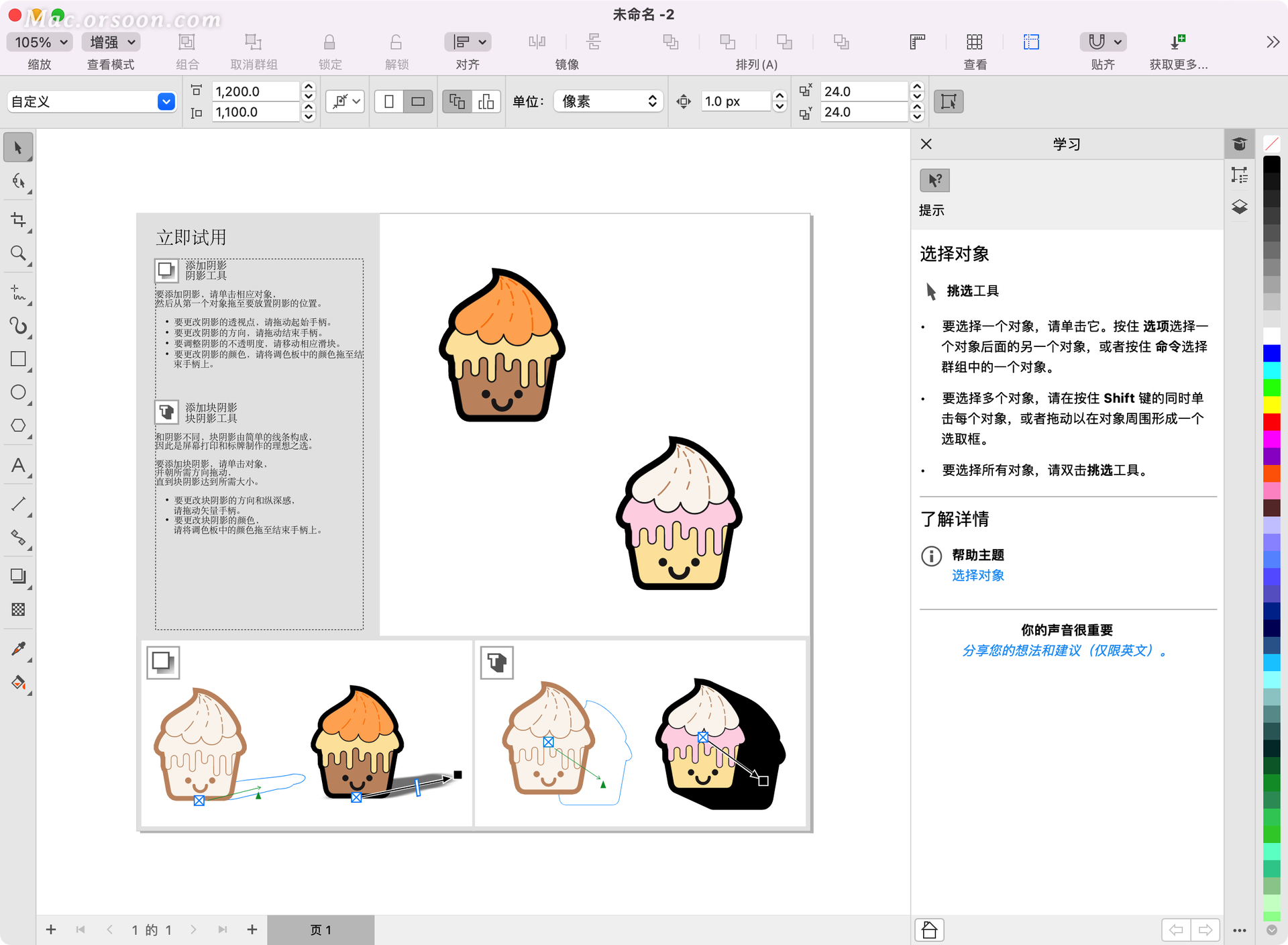The width and height of the screenshot is (1288, 945).
Task: Pick the Crop tool
Action: (x=18, y=220)
